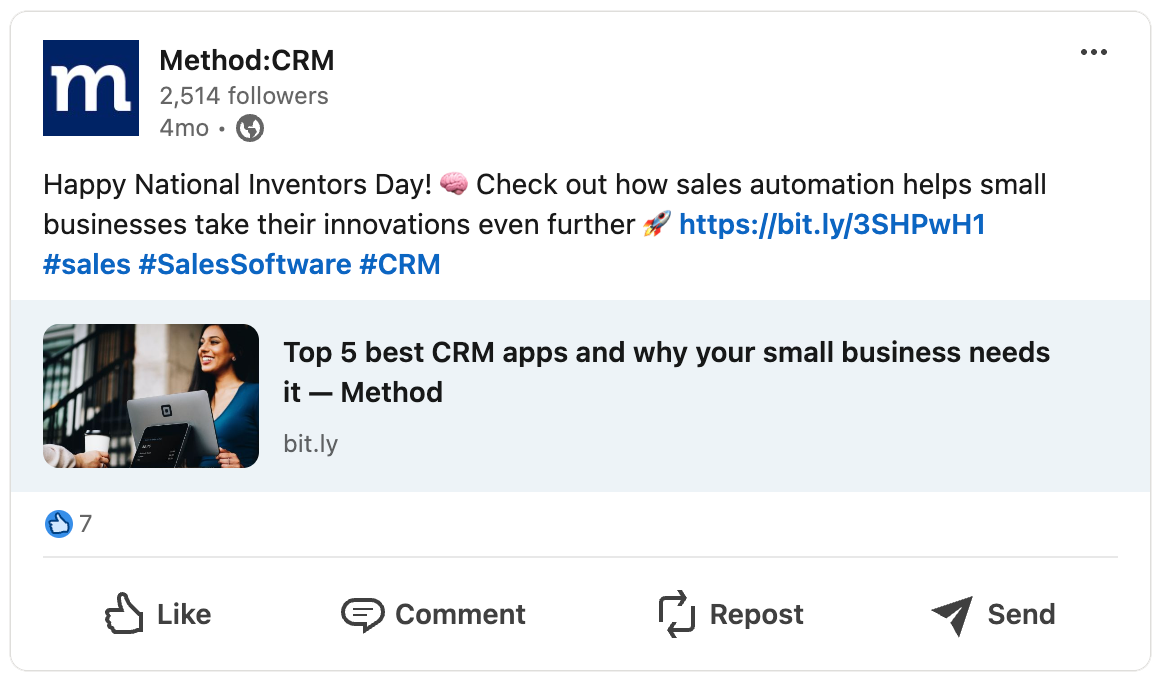The height and width of the screenshot is (680, 1168).
Task: Click the 2,514 followers text
Action: point(244,96)
